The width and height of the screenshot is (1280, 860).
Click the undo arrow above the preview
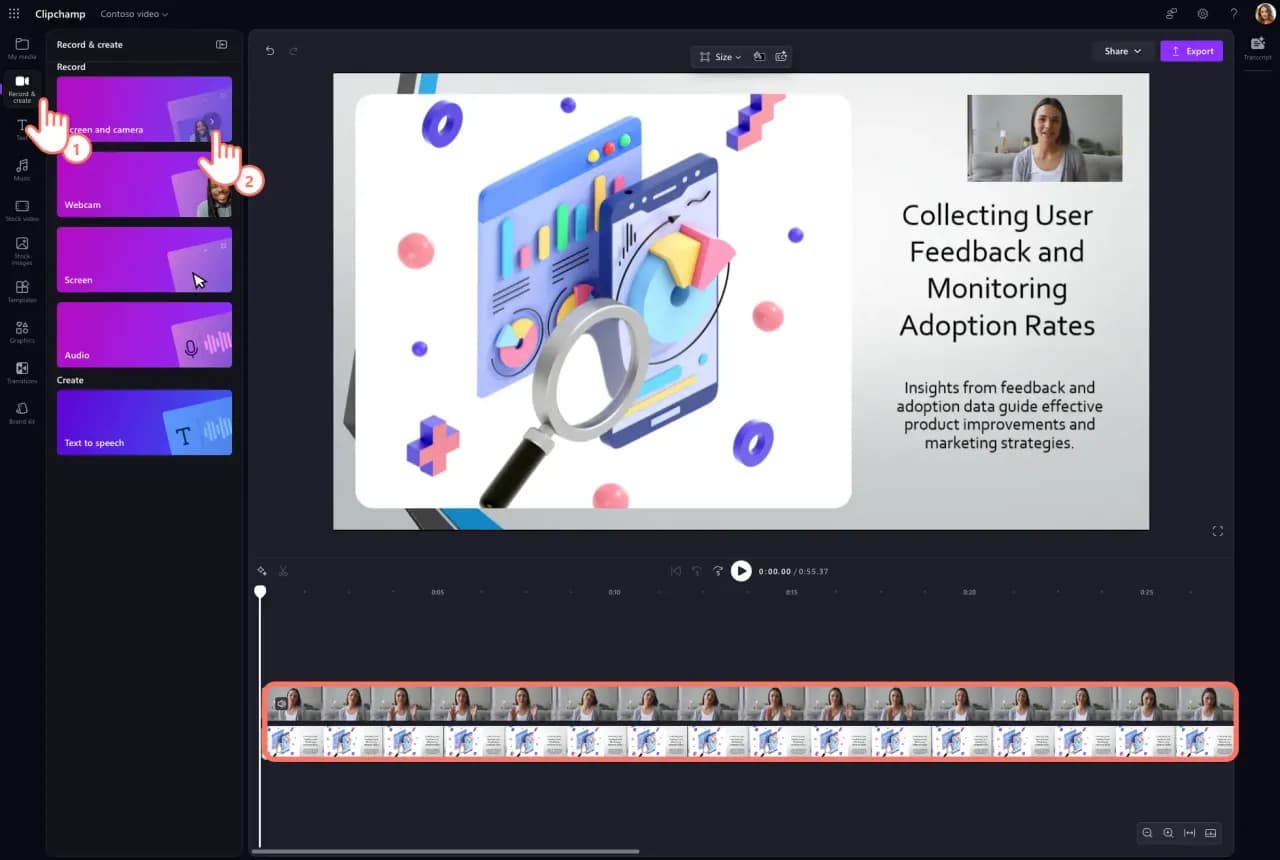pyautogui.click(x=268, y=50)
